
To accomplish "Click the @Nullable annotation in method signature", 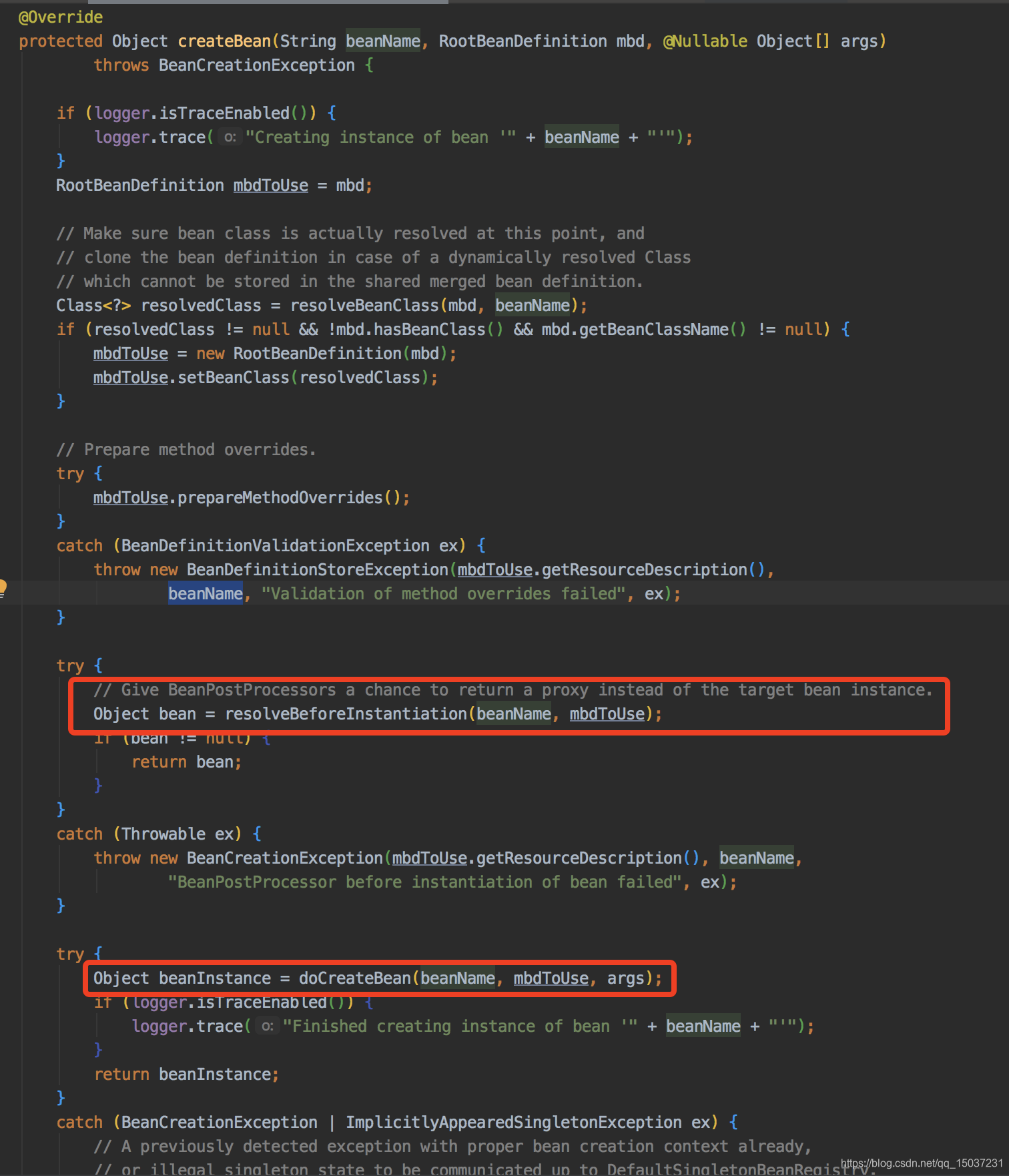I will pos(705,41).
